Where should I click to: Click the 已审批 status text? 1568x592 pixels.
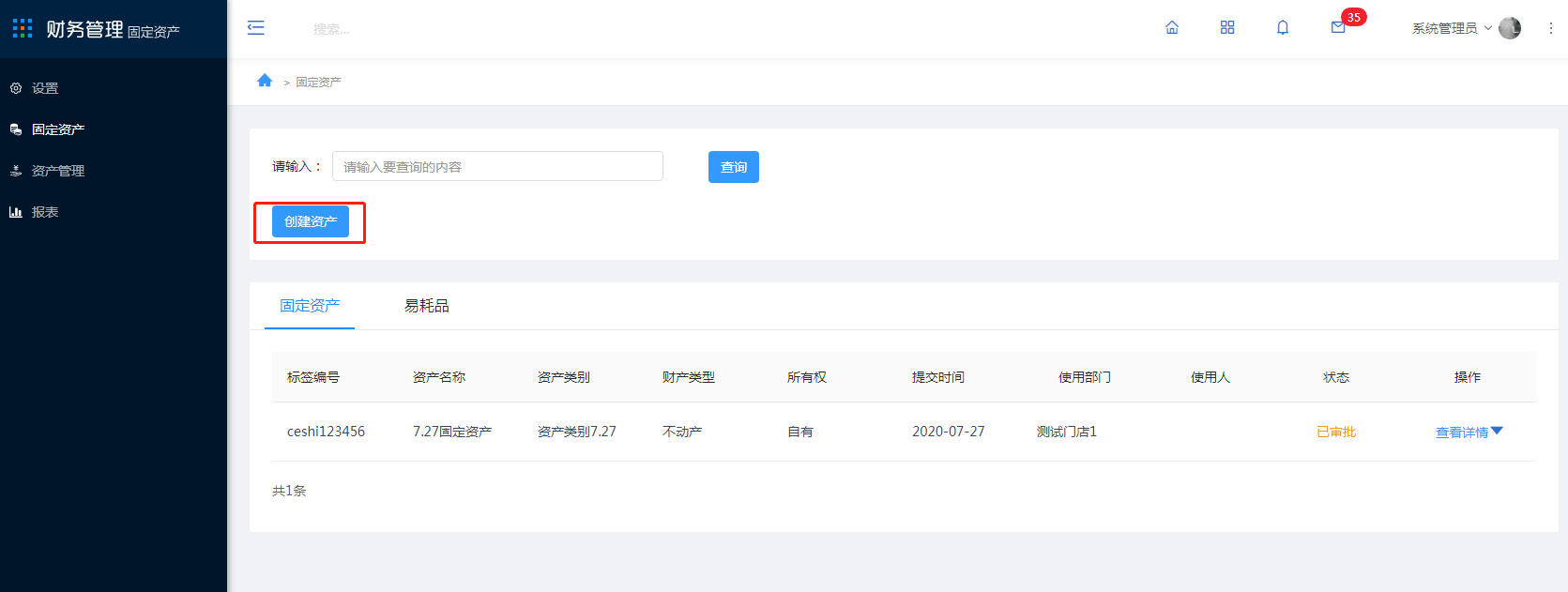[1336, 432]
